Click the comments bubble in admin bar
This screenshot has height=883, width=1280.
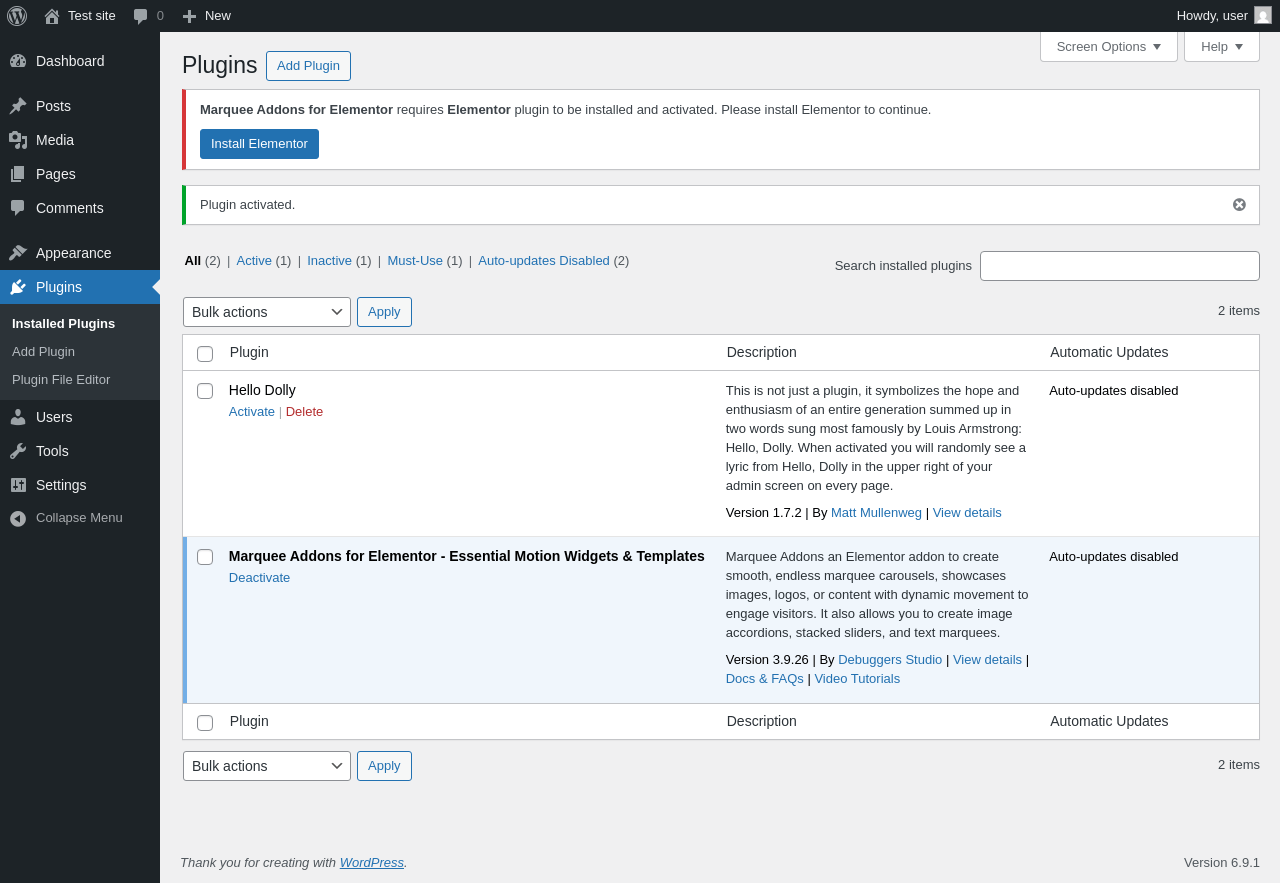141,16
